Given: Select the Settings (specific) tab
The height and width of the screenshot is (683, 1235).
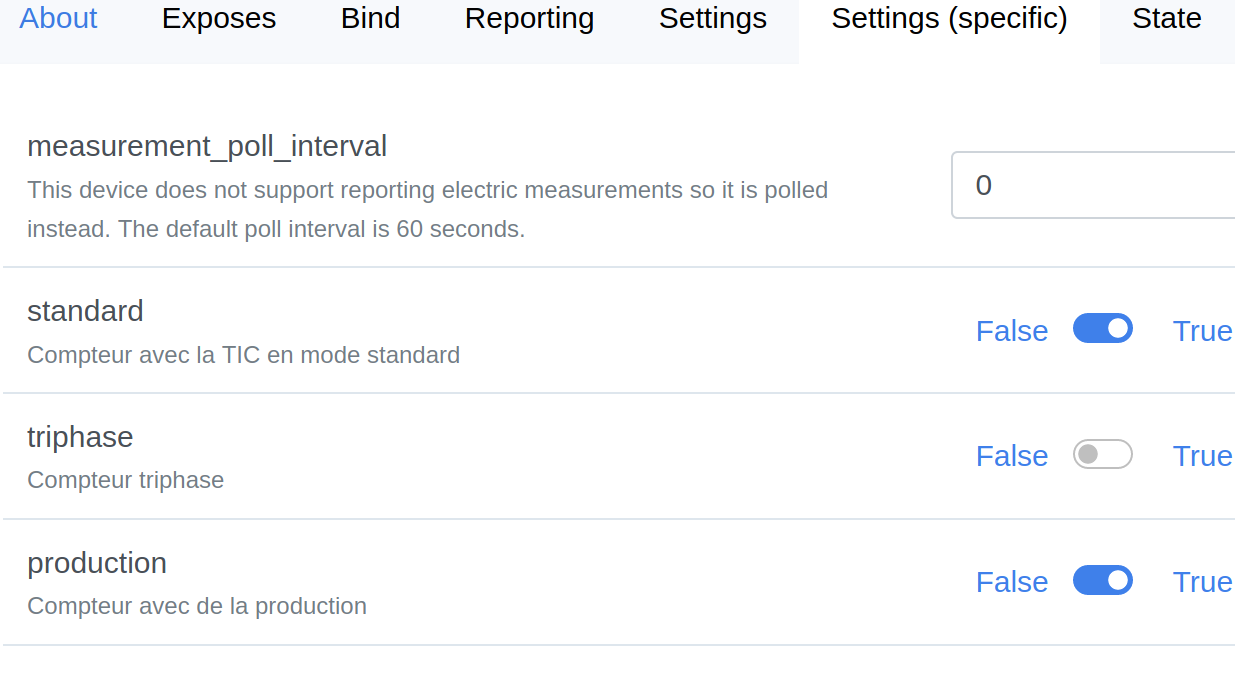Looking at the screenshot, I should [949, 19].
